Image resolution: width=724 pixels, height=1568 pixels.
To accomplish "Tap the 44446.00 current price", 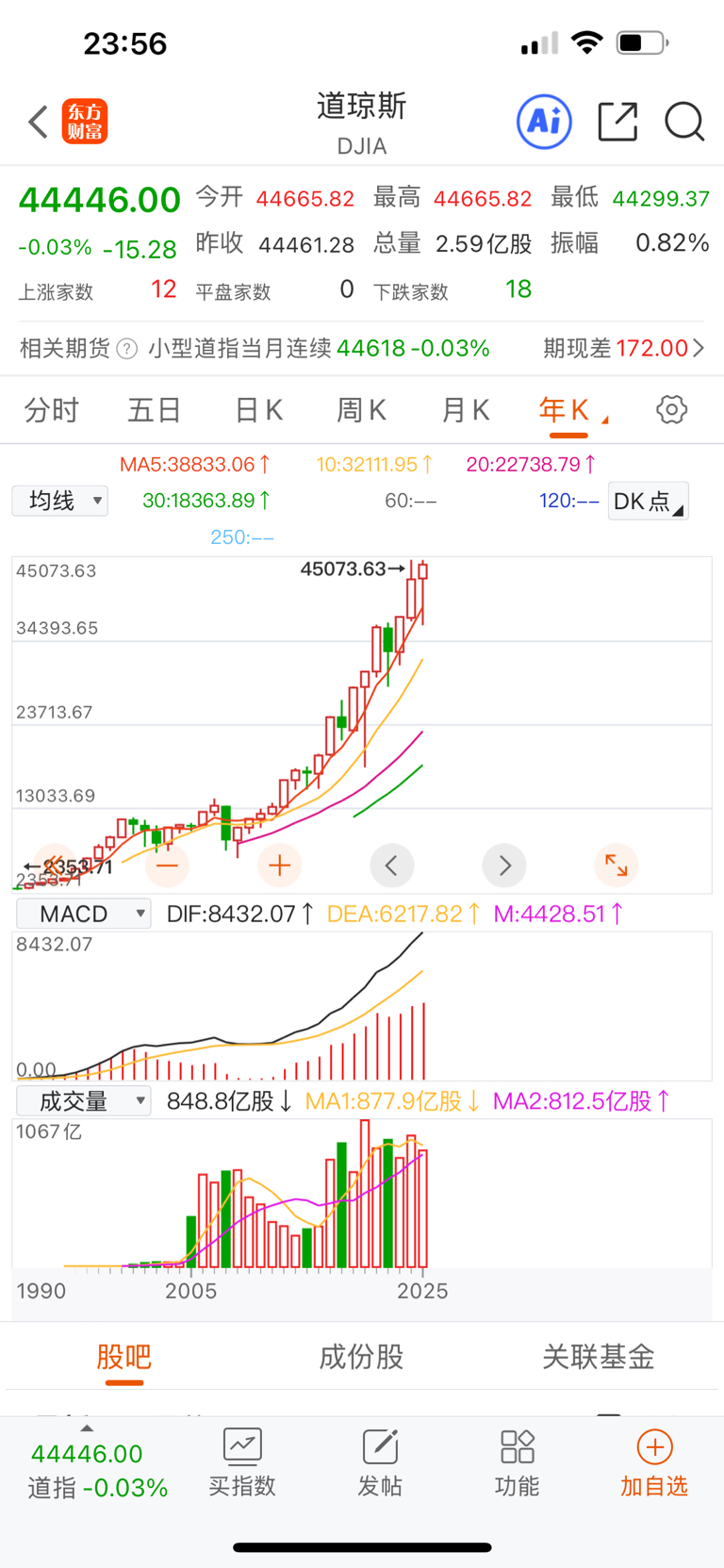I will click(x=99, y=200).
